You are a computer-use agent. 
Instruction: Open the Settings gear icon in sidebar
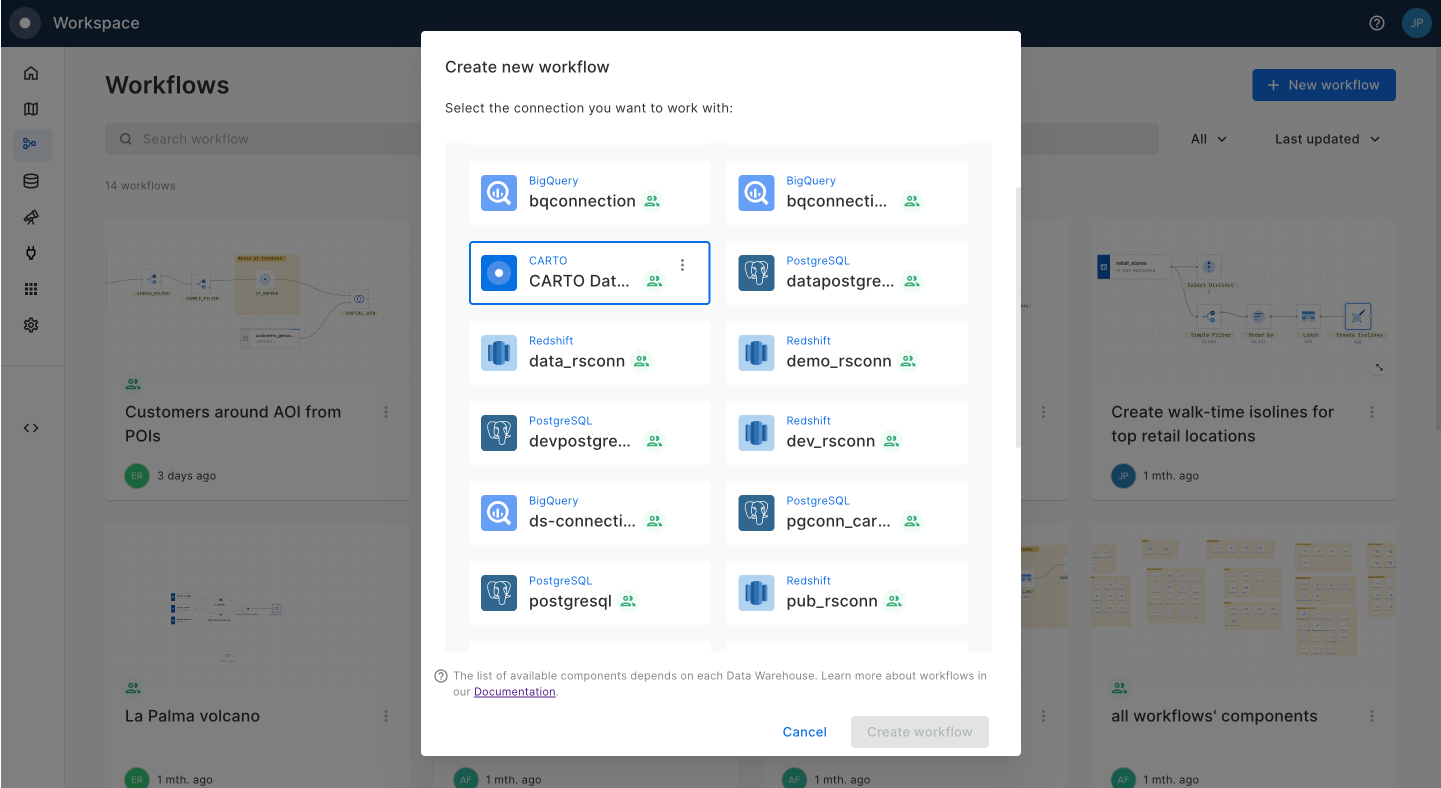pyautogui.click(x=31, y=325)
